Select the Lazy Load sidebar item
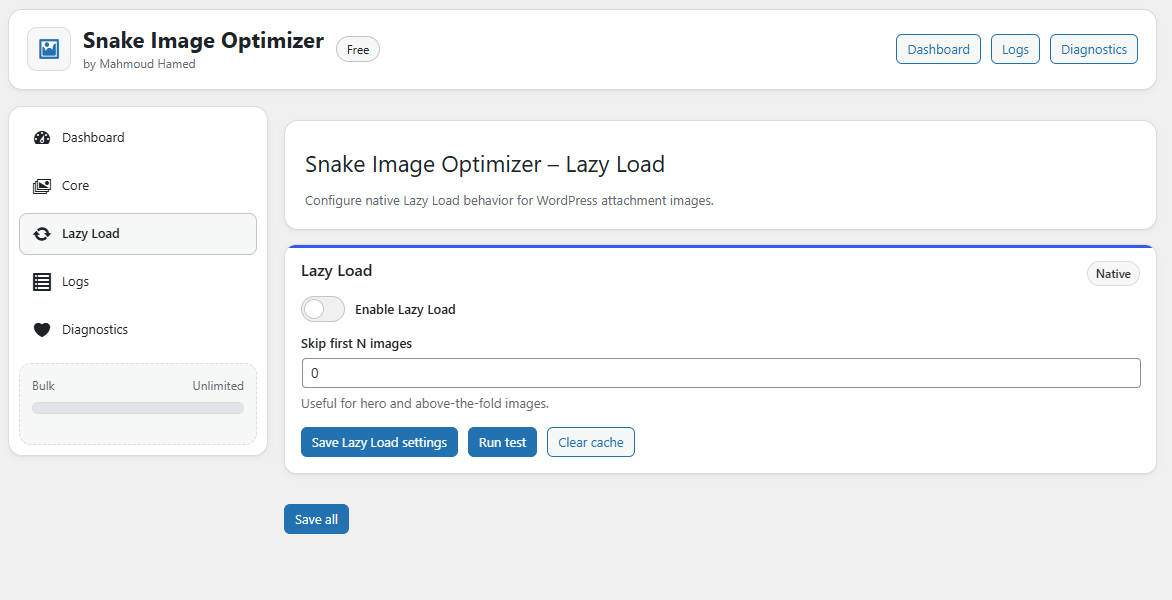 [x=138, y=234]
